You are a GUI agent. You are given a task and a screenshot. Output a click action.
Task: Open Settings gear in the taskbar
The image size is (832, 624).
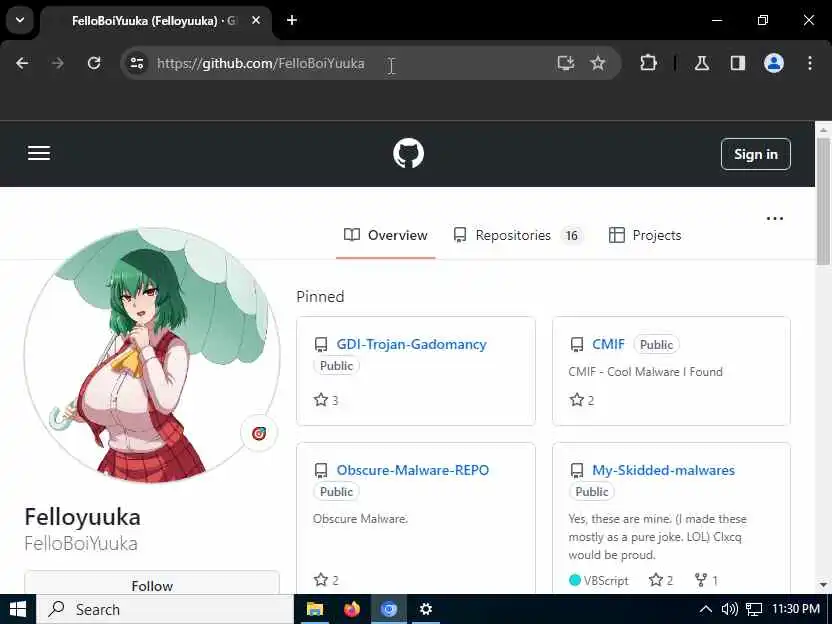[x=426, y=609]
